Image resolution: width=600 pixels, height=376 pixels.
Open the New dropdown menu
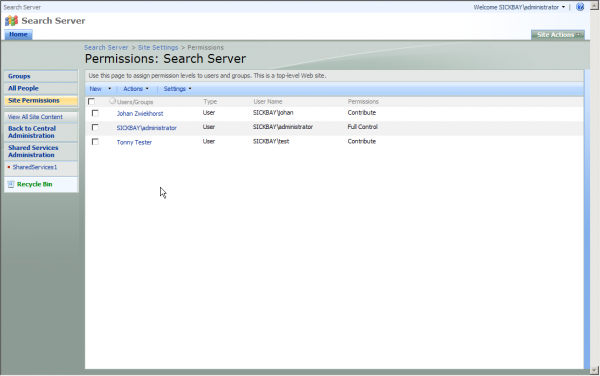pos(100,89)
